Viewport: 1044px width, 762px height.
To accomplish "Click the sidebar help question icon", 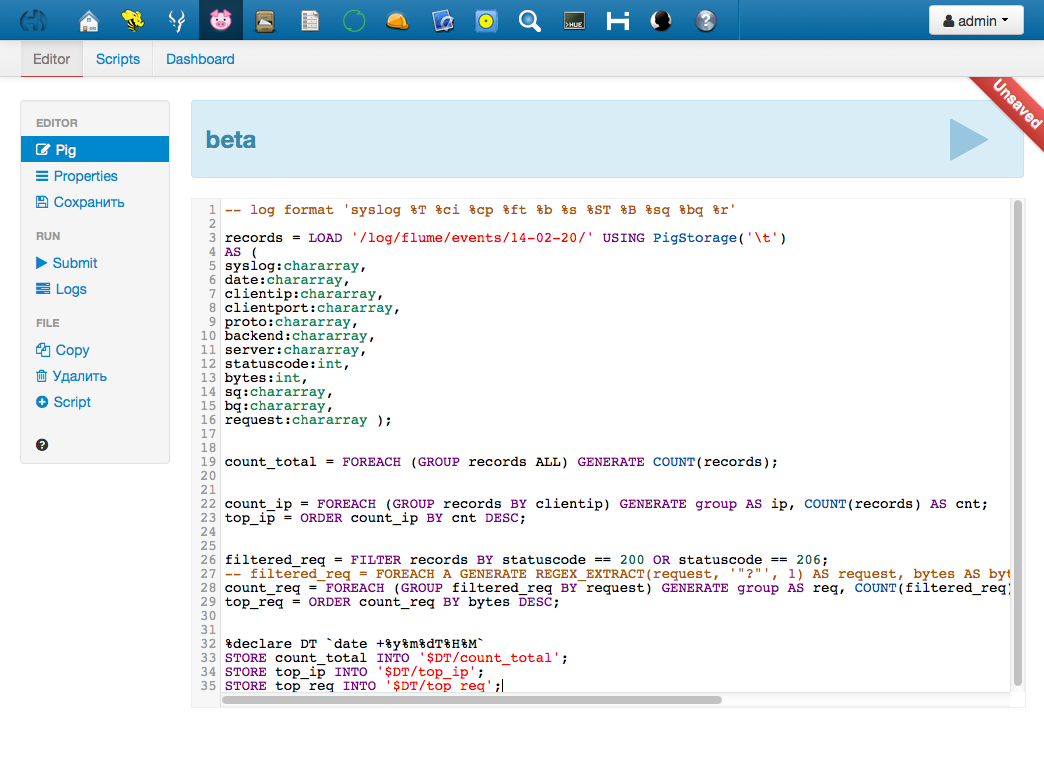I will (42, 445).
